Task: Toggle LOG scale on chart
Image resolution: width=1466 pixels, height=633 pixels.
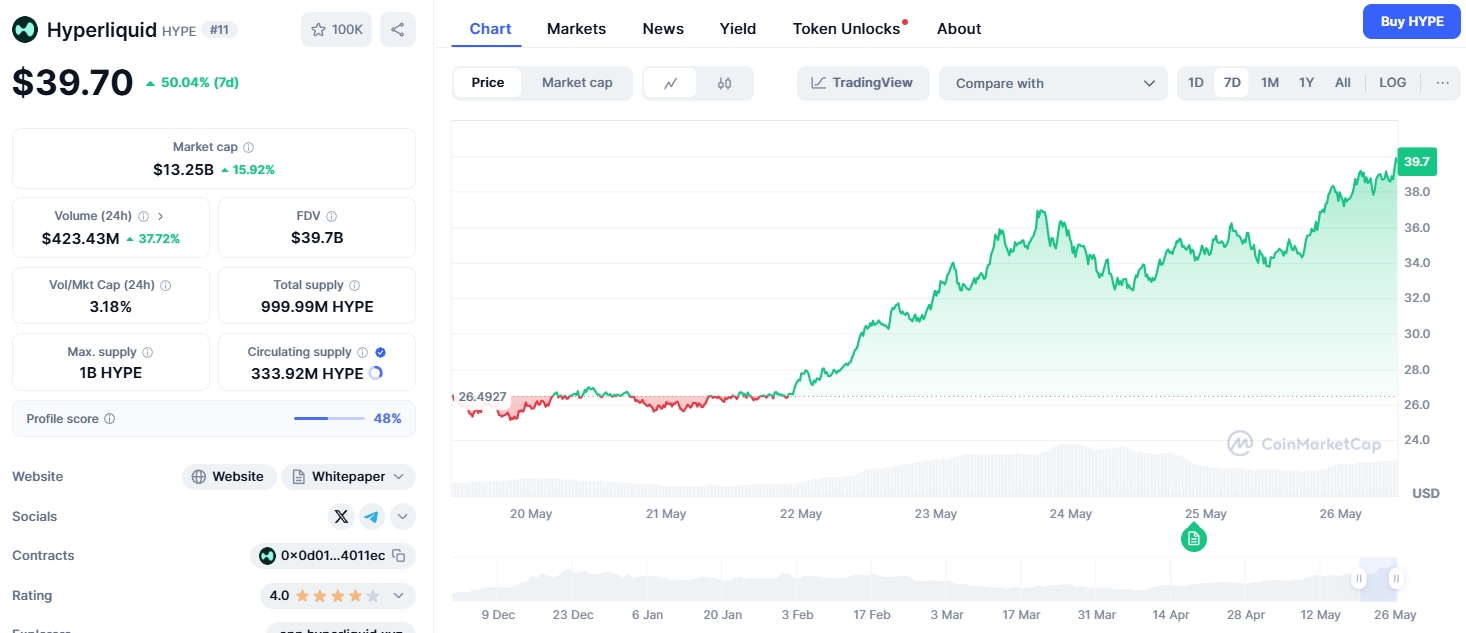Action: tap(1393, 83)
